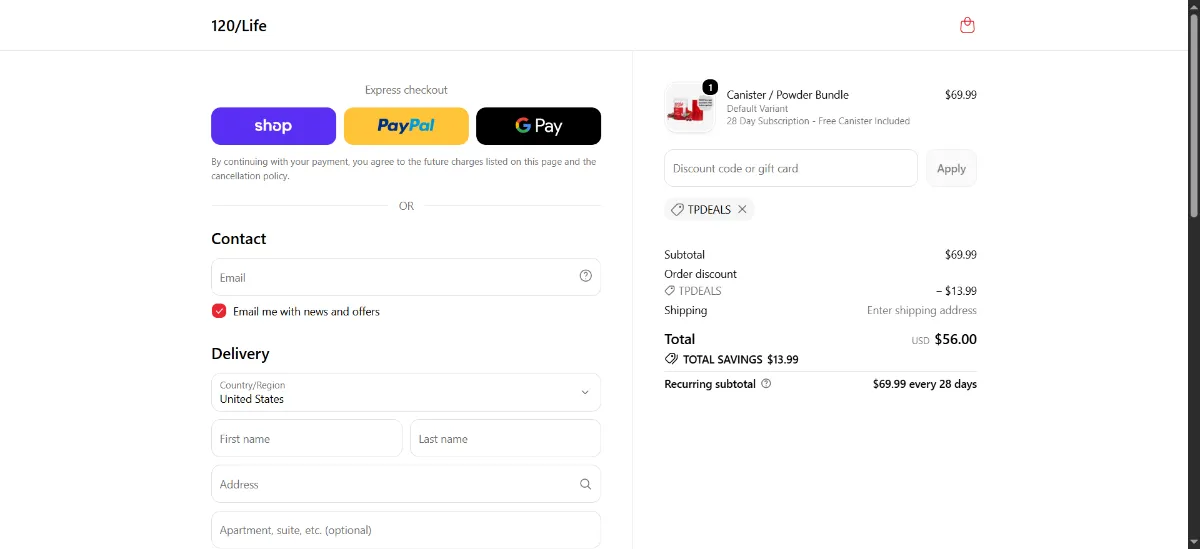1200x549 pixels.
Task: Click into the Last name field
Action: (505, 438)
